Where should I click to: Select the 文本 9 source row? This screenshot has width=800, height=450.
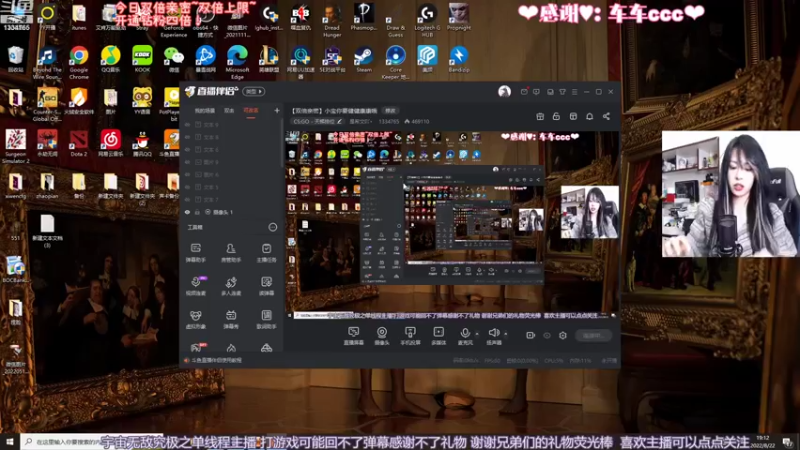coord(231,124)
